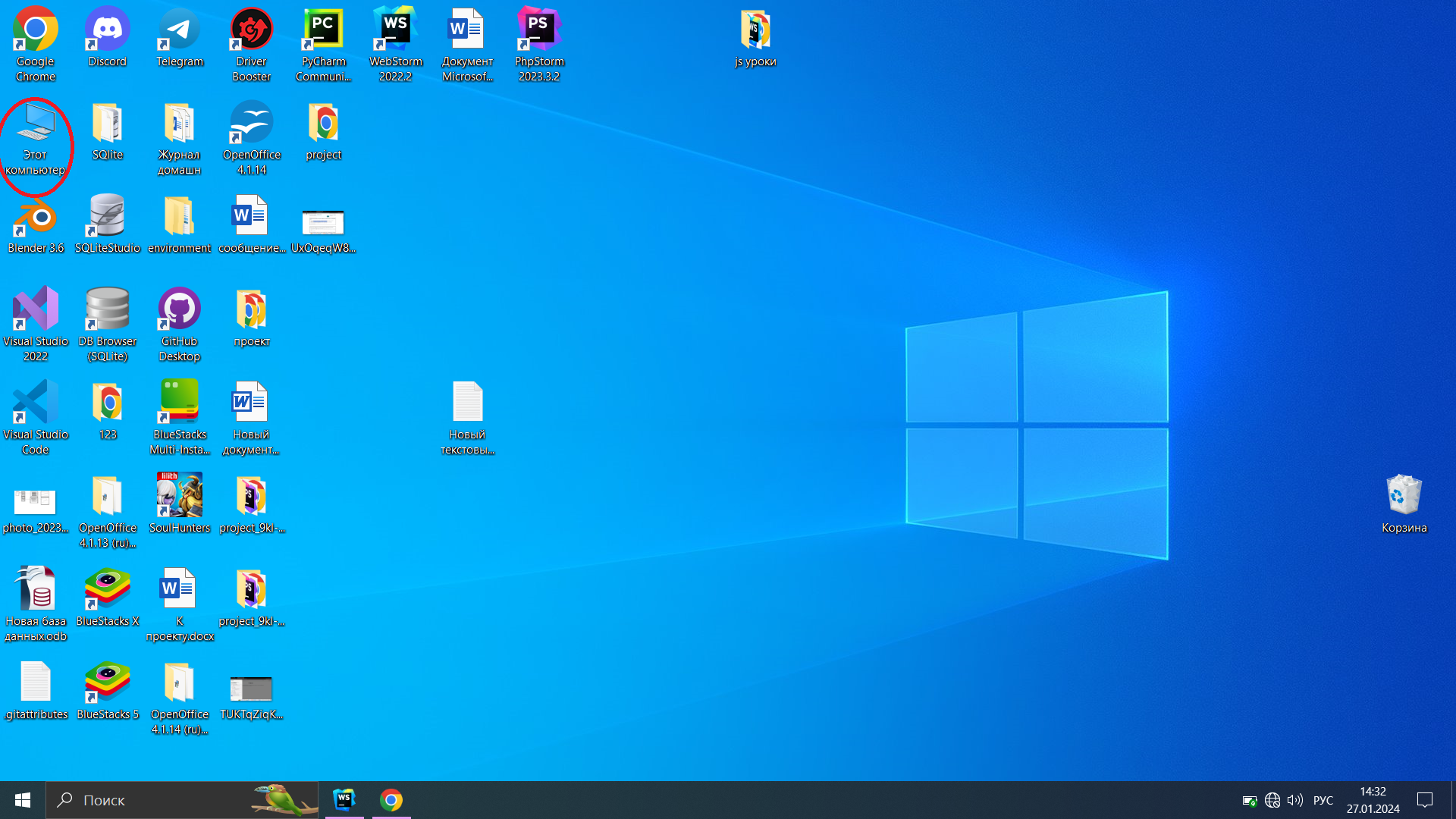Select the Журнал домашн folder
Screen dimensions: 1456x819
tap(180, 138)
